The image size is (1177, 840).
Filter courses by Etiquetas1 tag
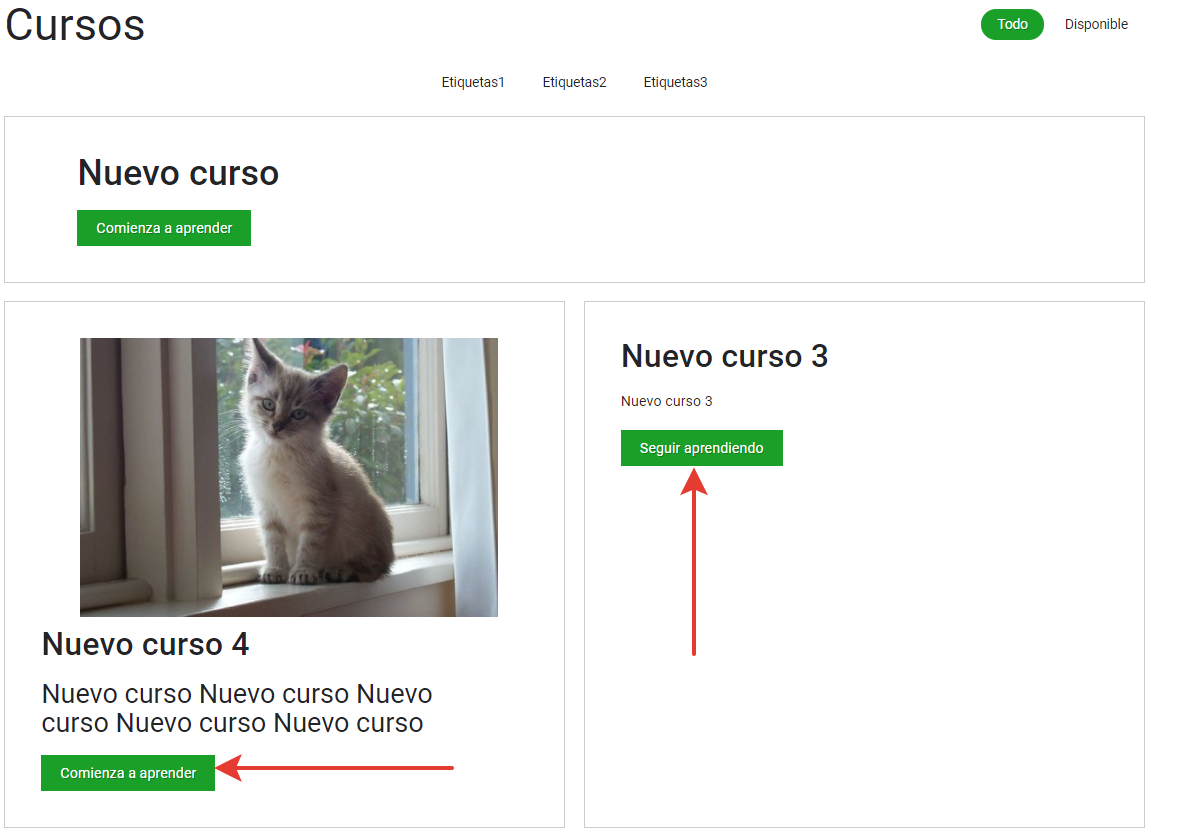[x=473, y=82]
